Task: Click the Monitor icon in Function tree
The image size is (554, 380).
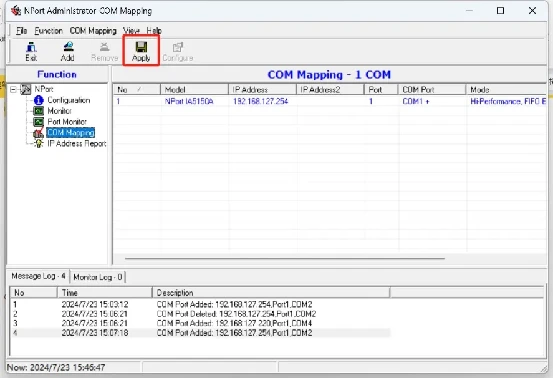Action: (39, 111)
